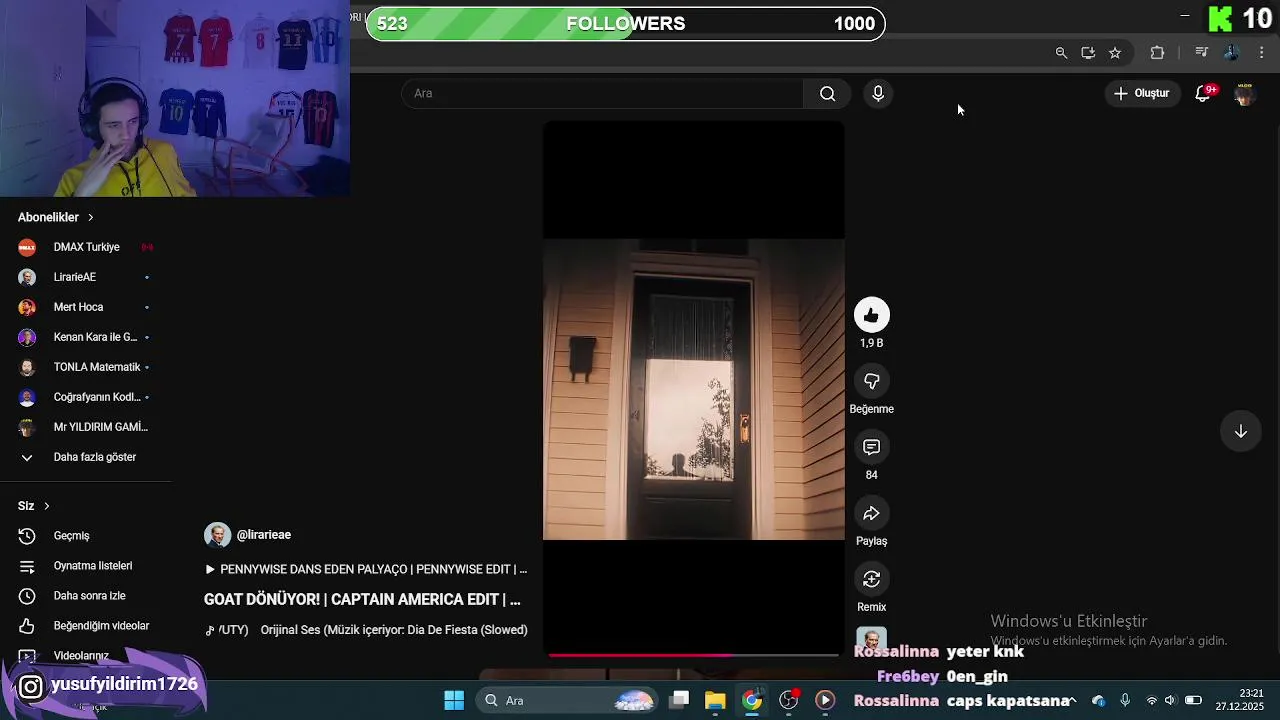Like the Short with thumbs-up button
This screenshot has height=720, width=1280.
(x=871, y=315)
